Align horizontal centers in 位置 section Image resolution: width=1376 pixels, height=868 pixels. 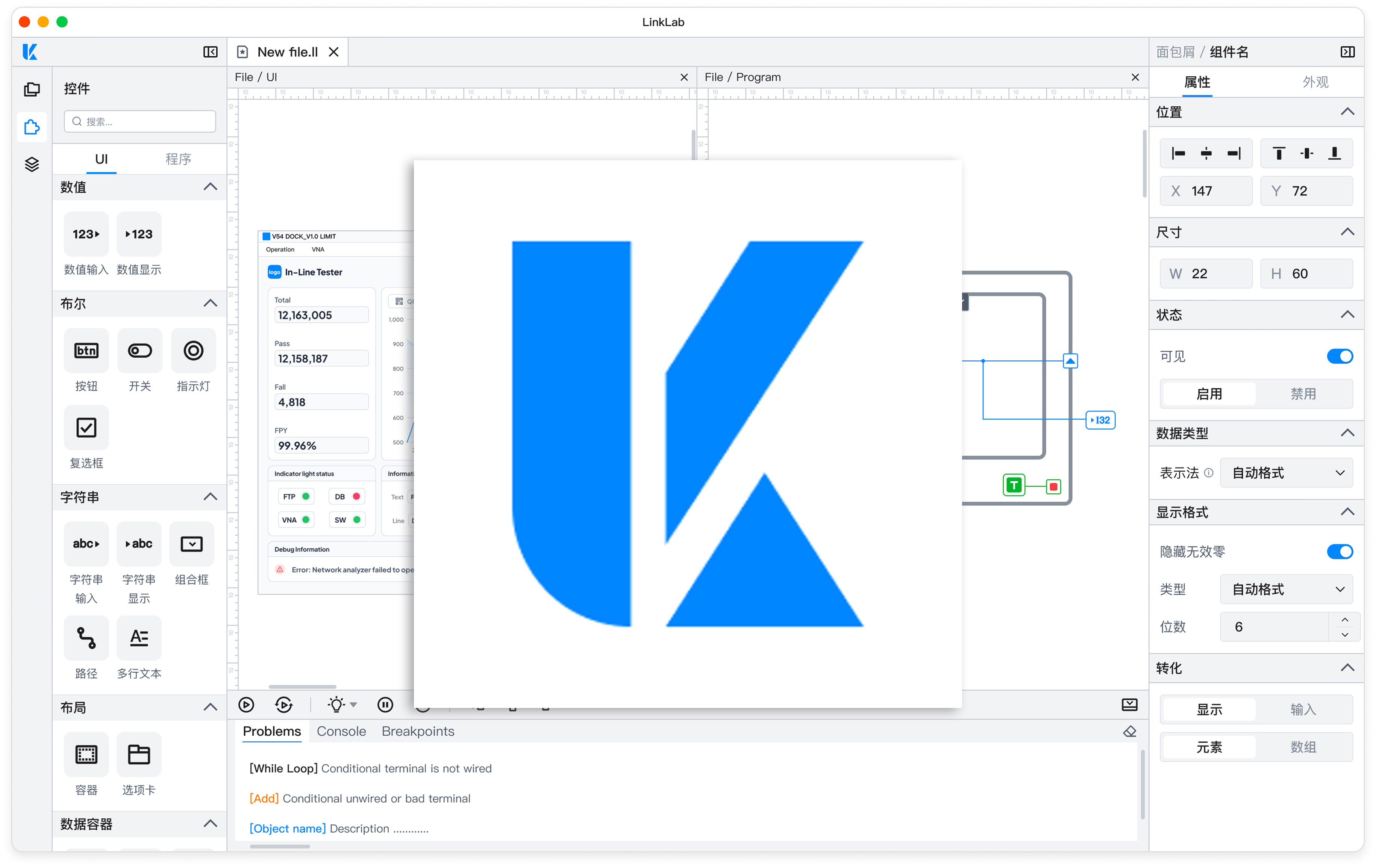(x=1206, y=153)
